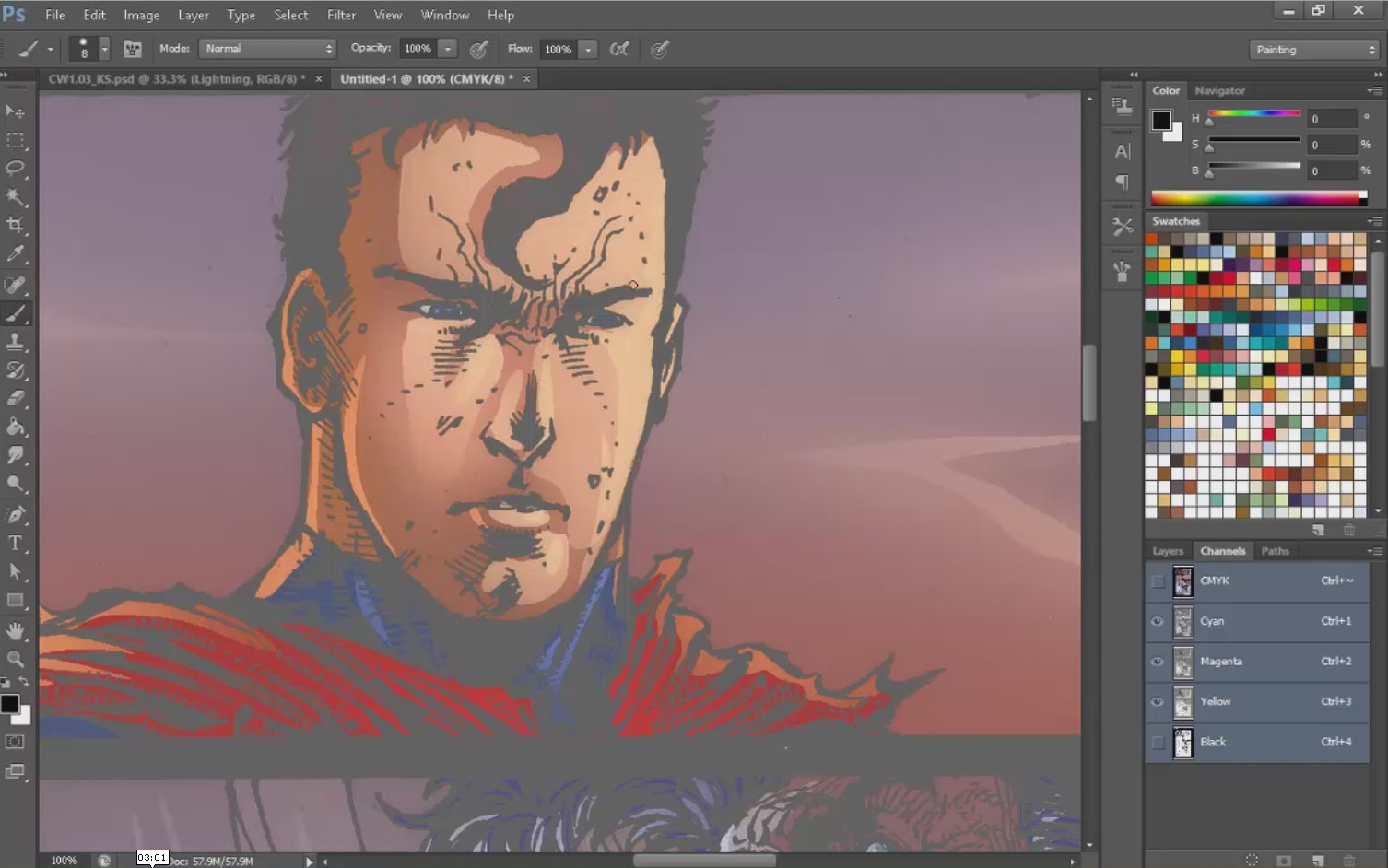Select the Dodge tool
Viewport: 1388px width, 868px height.
coord(16,485)
